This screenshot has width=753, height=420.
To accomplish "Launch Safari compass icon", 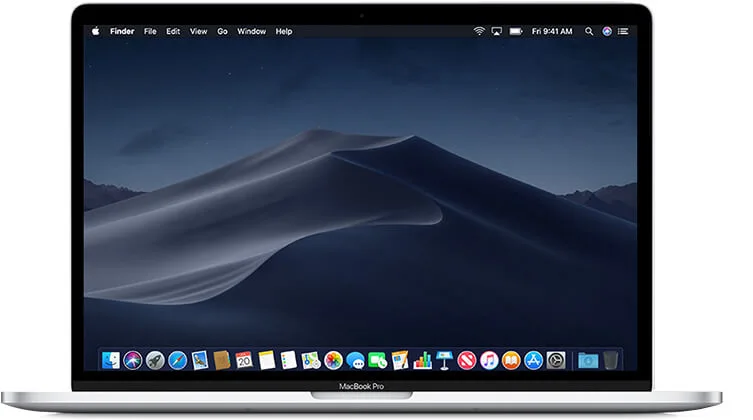I will click(x=177, y=360).
